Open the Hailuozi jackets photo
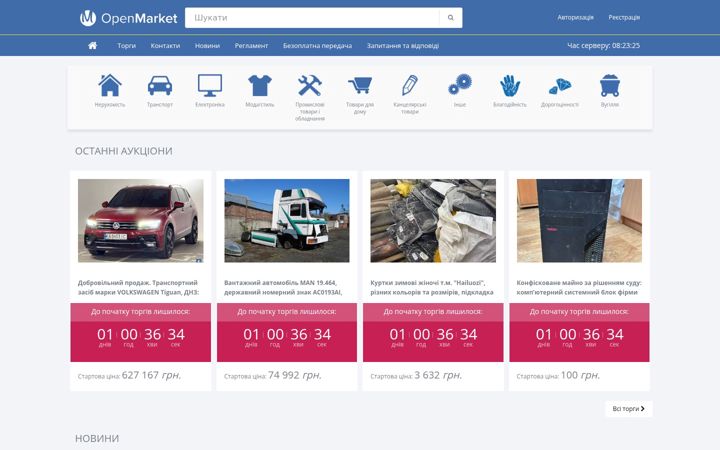 point(433,221)
